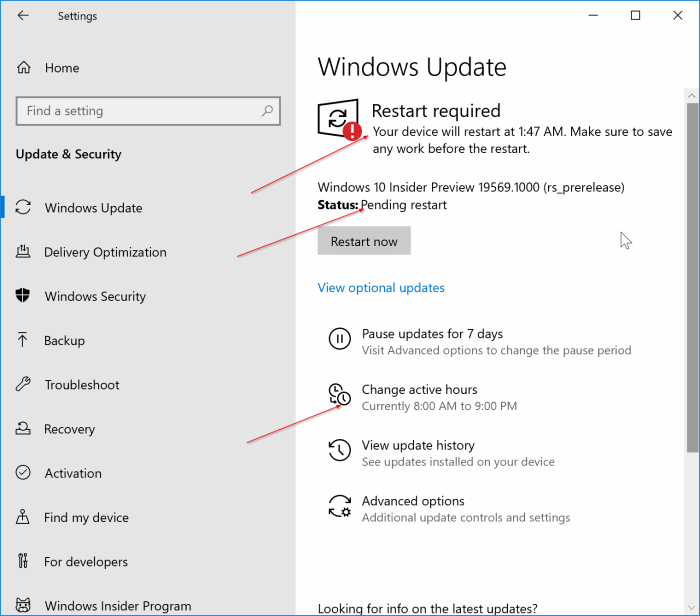
Task: Click the Troubleshoot wrench icon
Action: point(23,384)
